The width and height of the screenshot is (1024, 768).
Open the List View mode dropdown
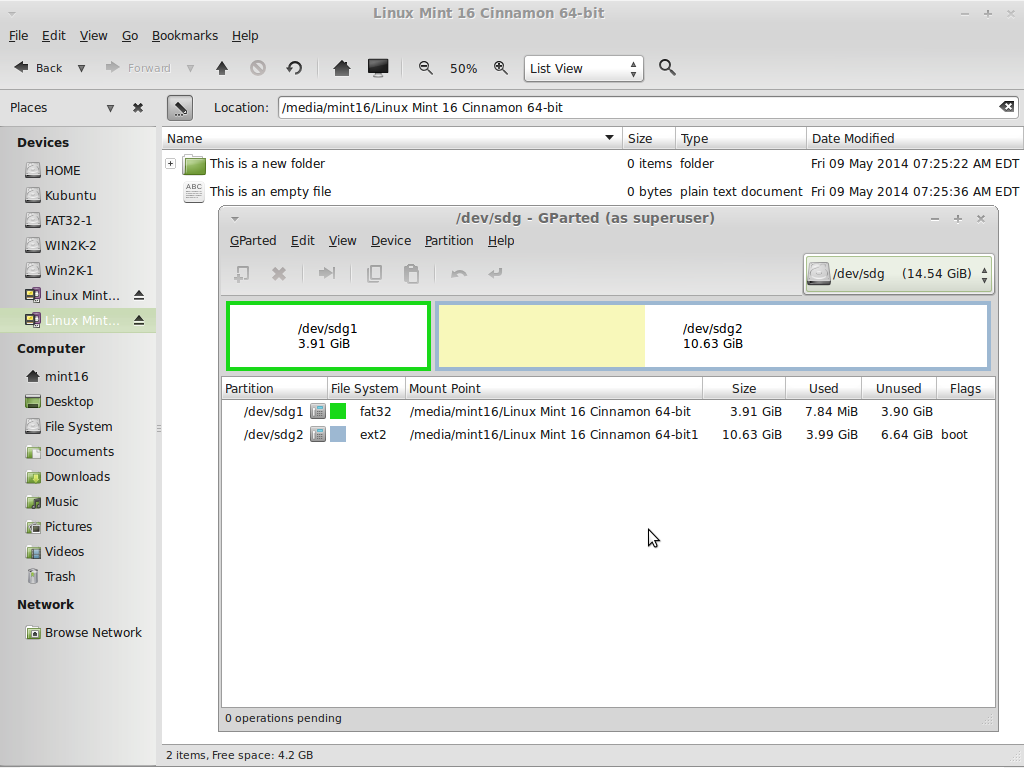584,68
